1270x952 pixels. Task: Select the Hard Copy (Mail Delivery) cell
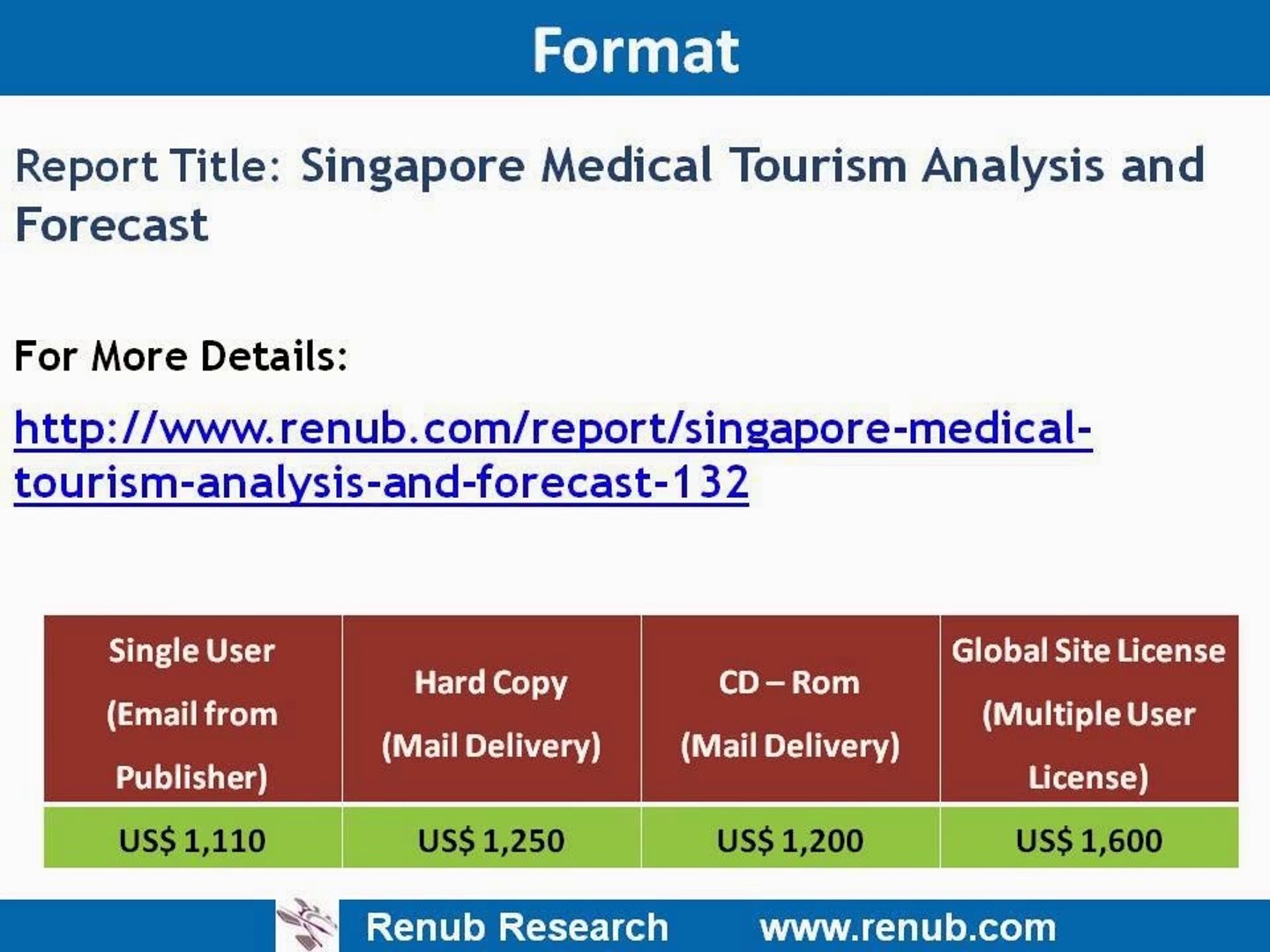[491, 709]
